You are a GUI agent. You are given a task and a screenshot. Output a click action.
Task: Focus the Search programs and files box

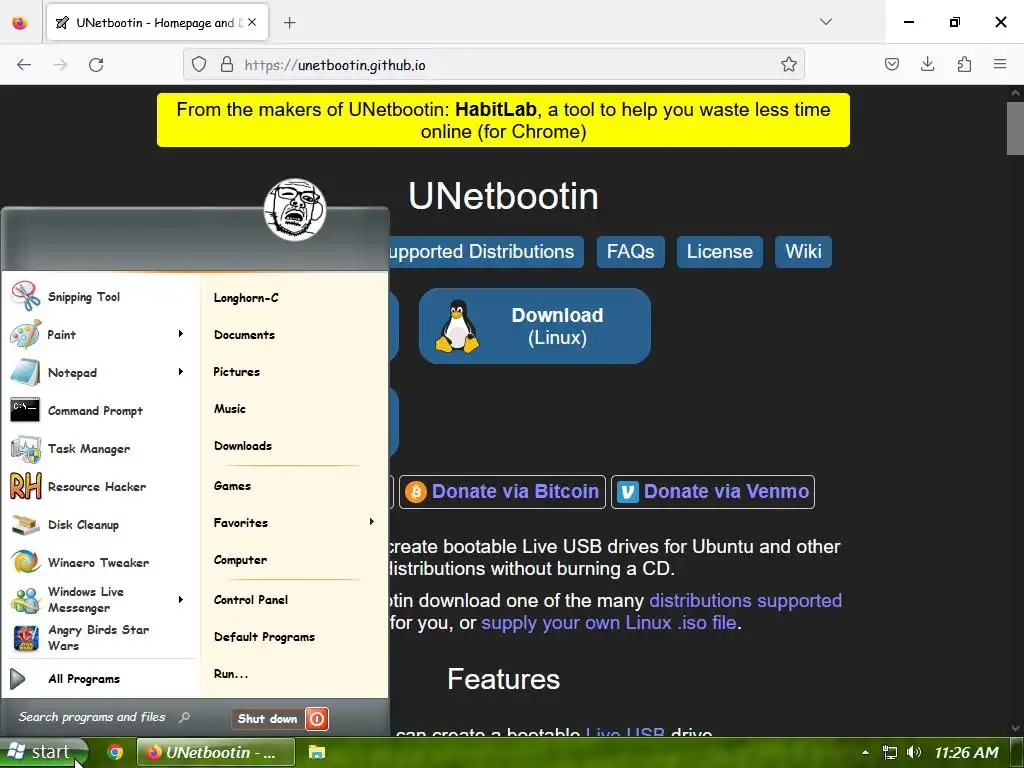click(104, 717)
